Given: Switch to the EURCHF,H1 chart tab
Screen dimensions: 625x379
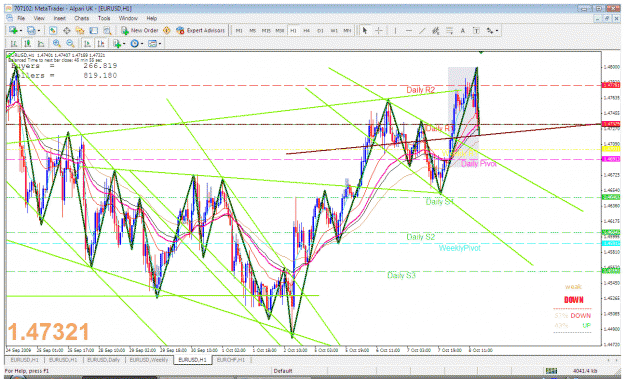Looking at the screenshot, I should click(x=231, y=360).
